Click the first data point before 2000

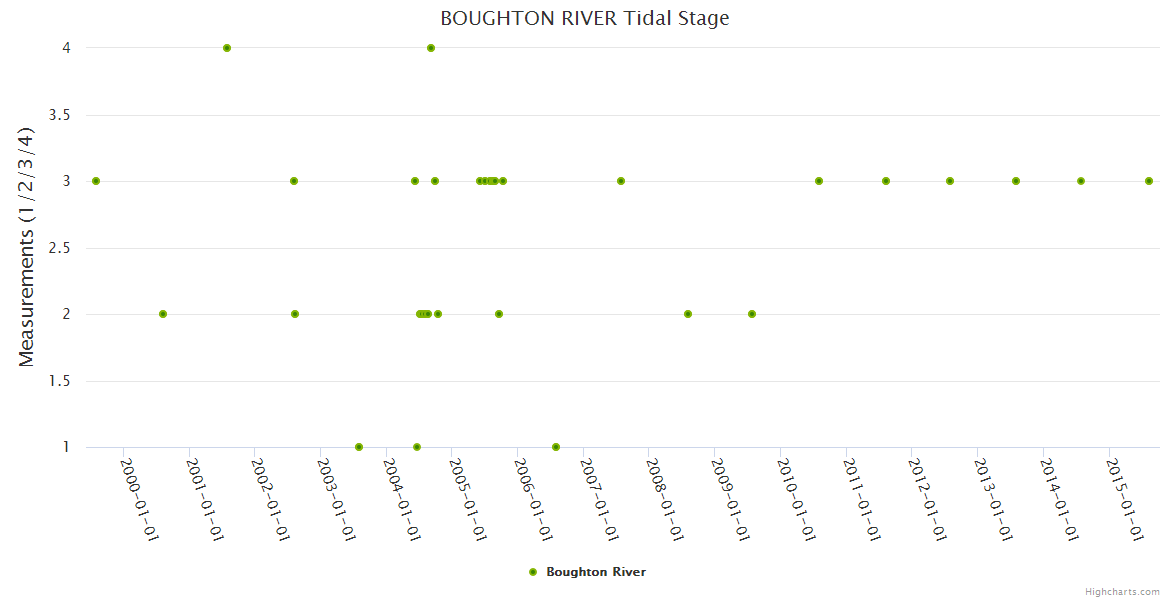tap(96, 181)
